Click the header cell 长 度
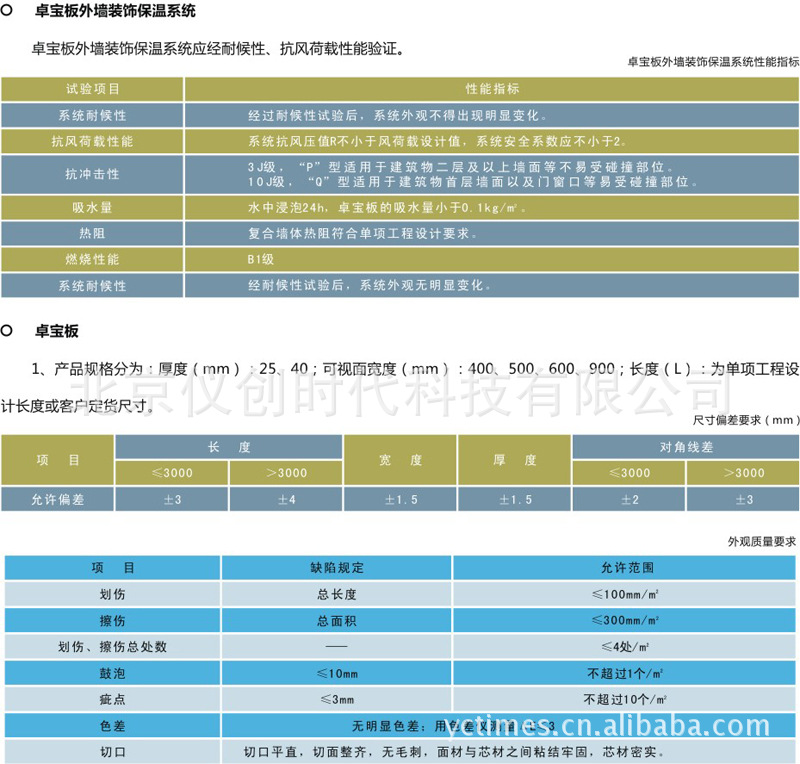Image resolution: width=800 pixels, height=764 pixels. [229, 447]
